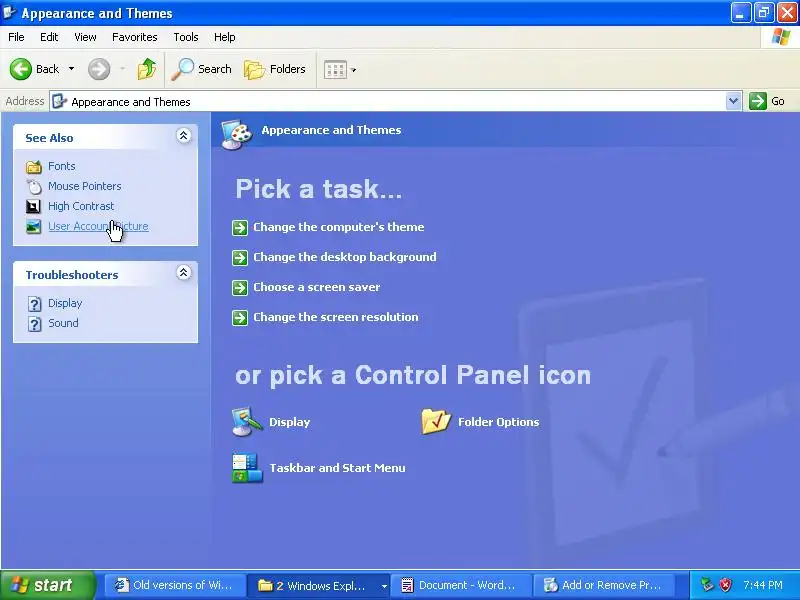Screen dimensions: 800x600
Task: Open the User Account Picture link
Action: tap(98, 226)
